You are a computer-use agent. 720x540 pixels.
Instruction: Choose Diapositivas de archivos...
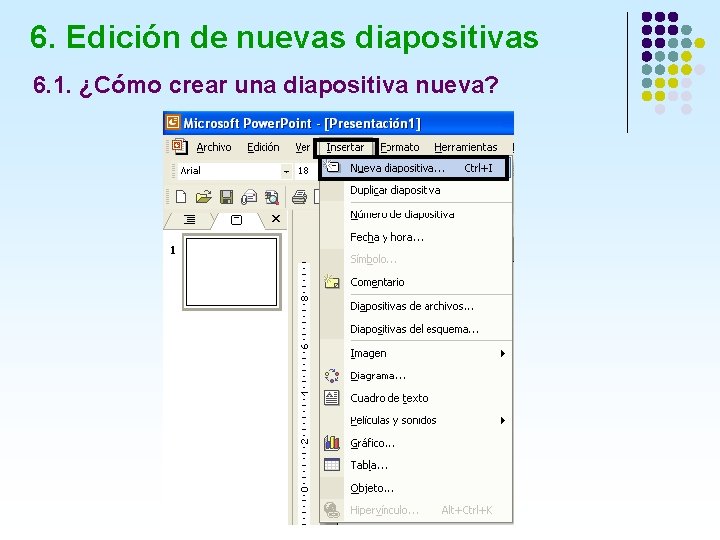tap(416, 306)
